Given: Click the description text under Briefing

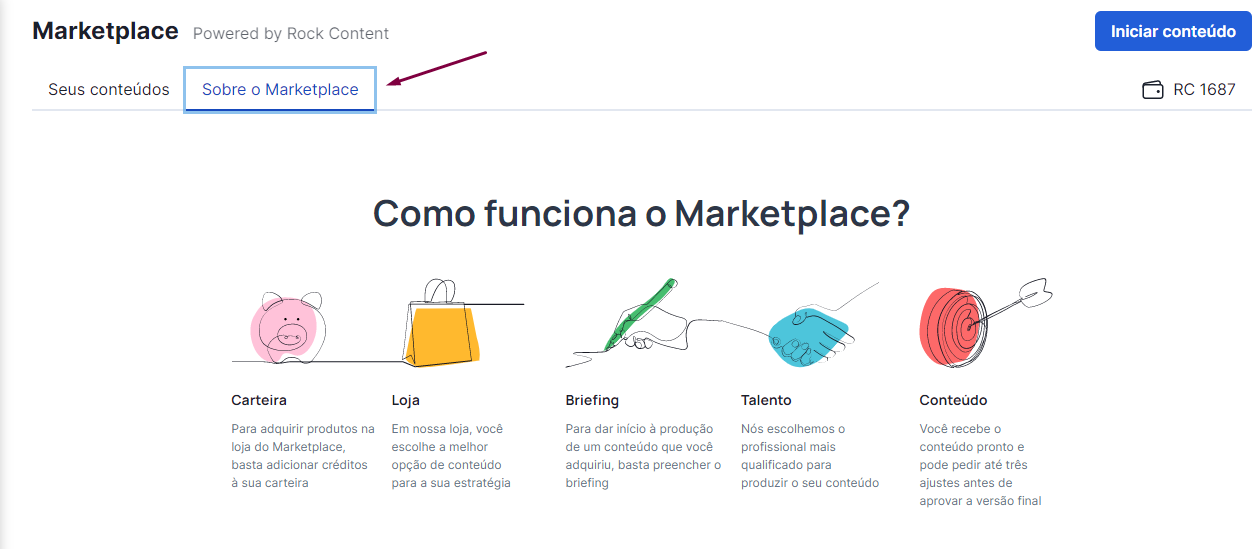Looking at the screenshot, I should click(643, 456).
